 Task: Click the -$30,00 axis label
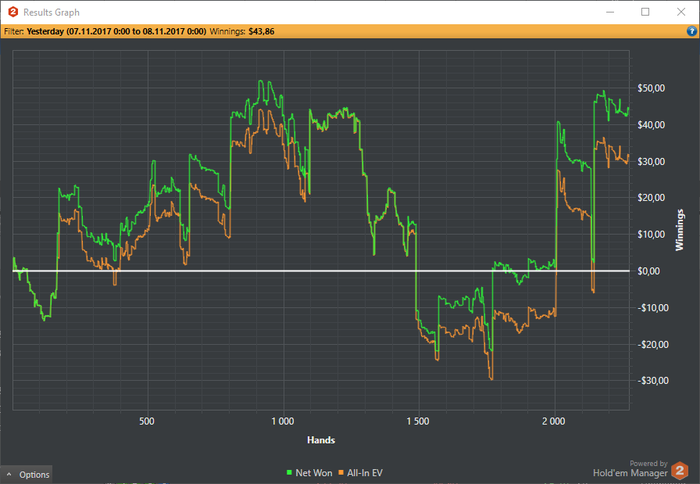click(653, 381)
